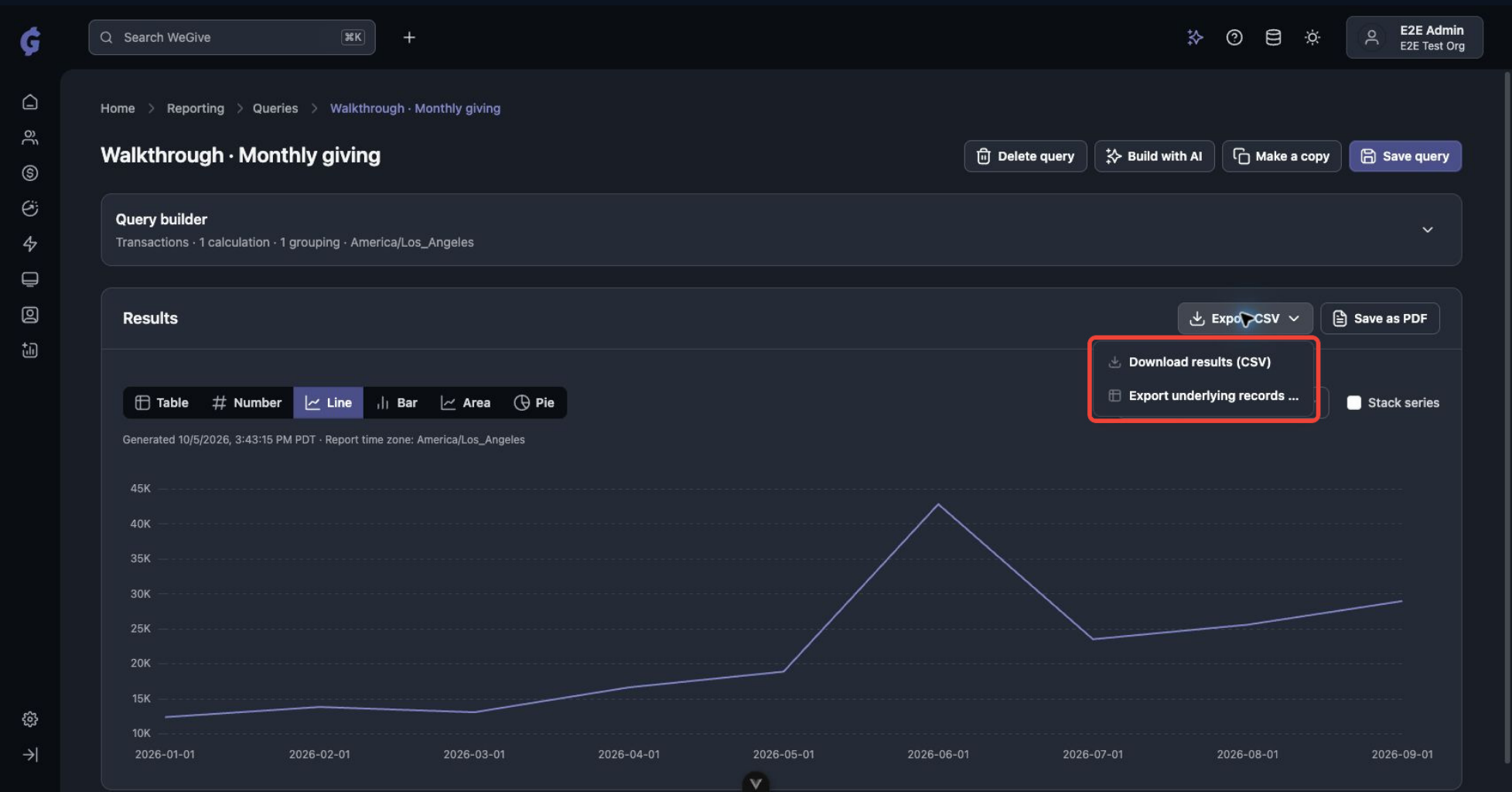
Task: Switch to Pie chart tab
Action: pos(534,403)
